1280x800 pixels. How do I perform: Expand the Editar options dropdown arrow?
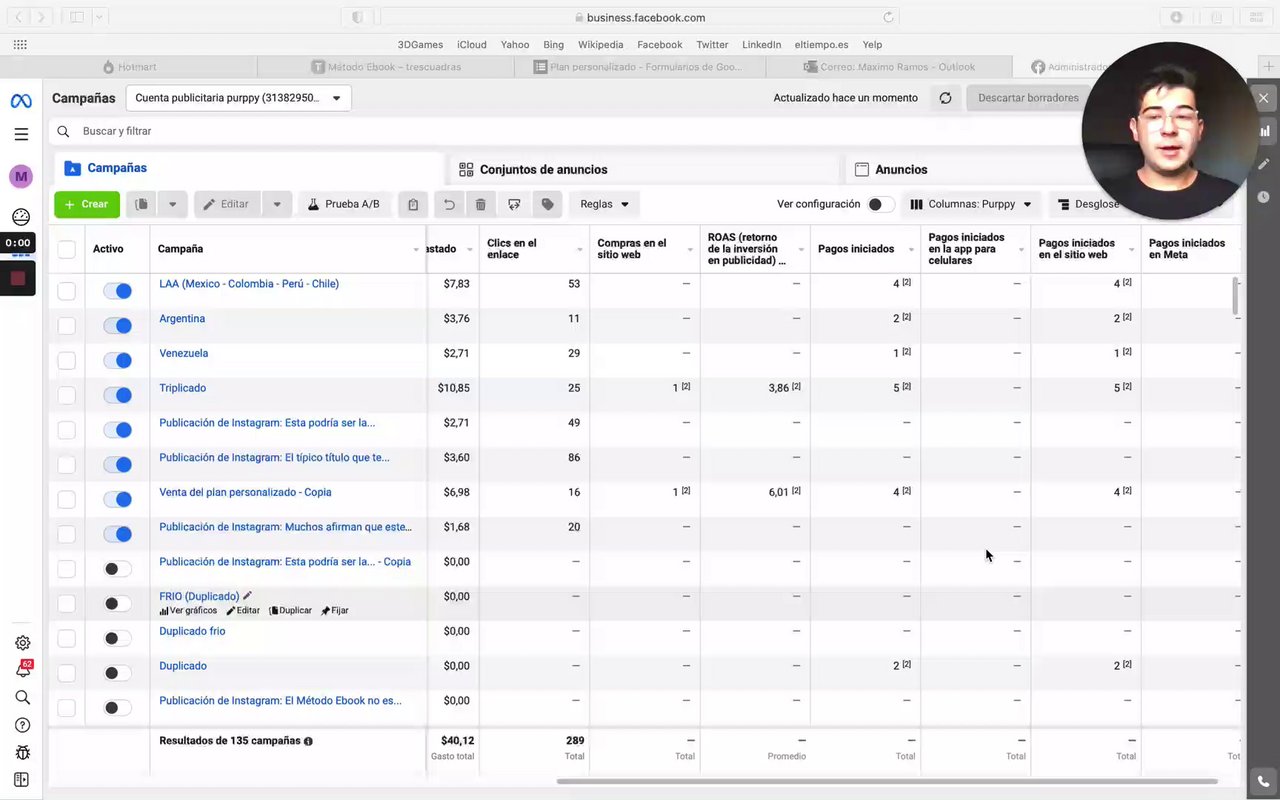tap(277, 204)
